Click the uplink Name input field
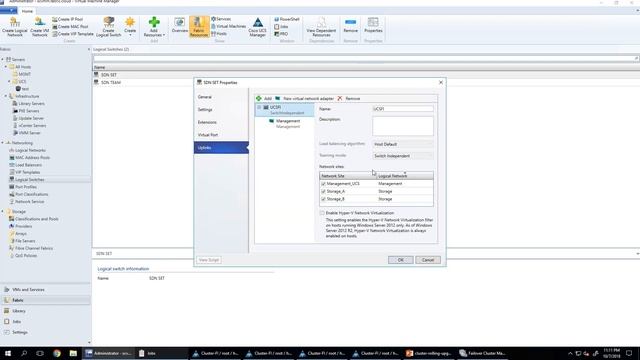This screenshot has height=360, width=640. (x=403, y=109)
